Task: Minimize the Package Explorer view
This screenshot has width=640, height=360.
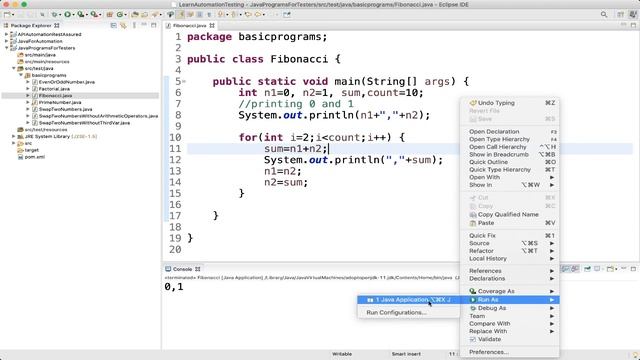Action: [144, 25]
